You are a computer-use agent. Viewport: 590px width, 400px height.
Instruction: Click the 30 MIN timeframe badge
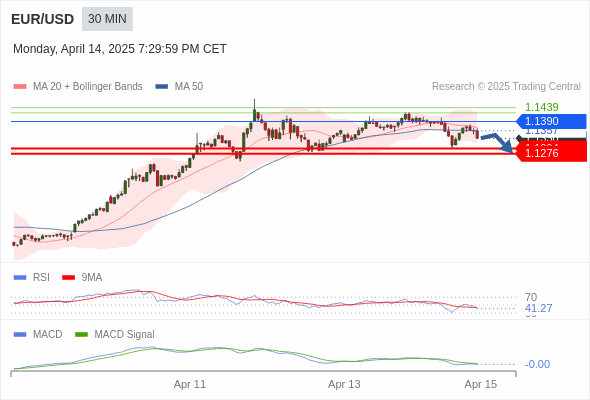coord(107,19)
